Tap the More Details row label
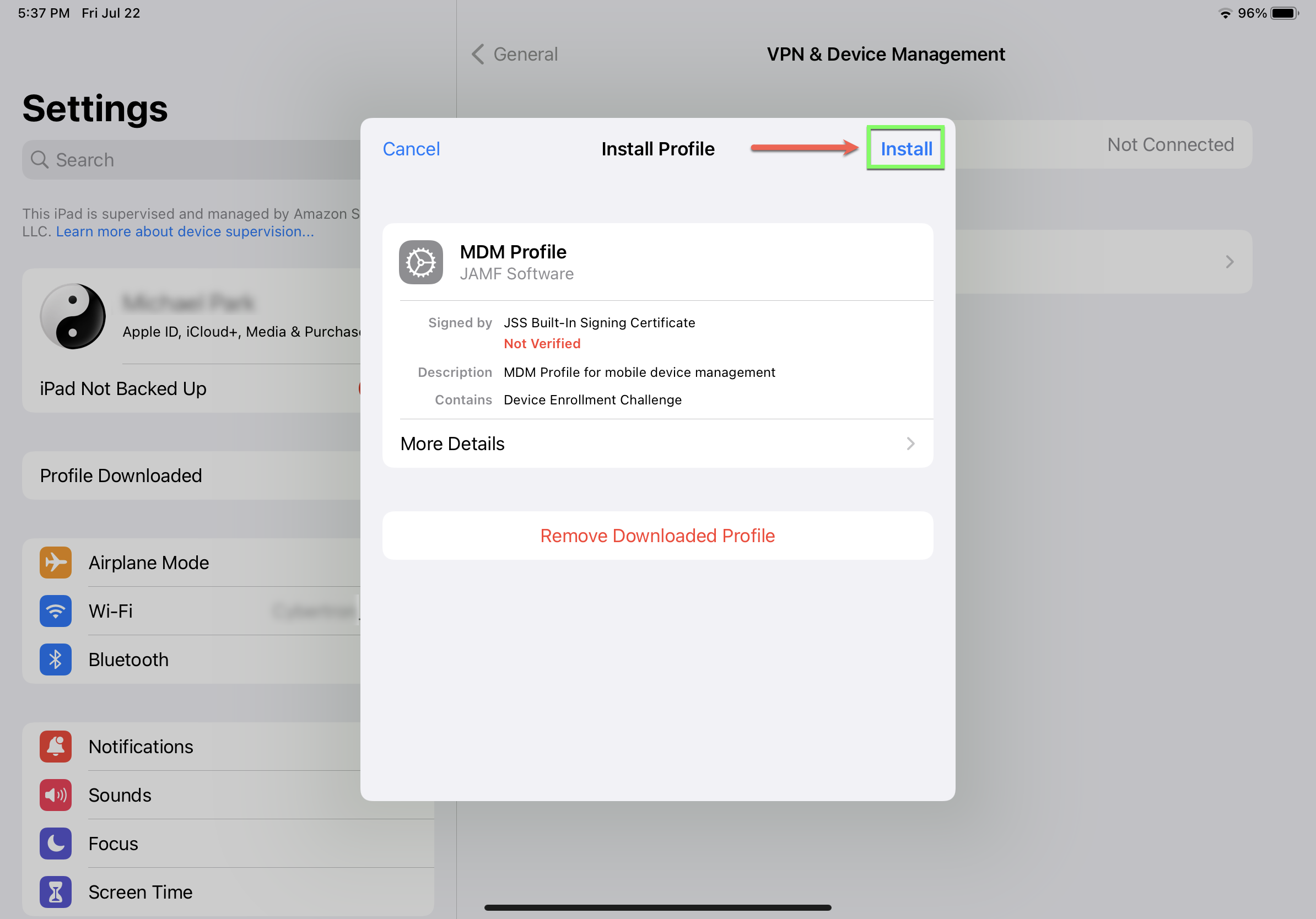This screenshot has height=919, width=1316. pos(452,444)
